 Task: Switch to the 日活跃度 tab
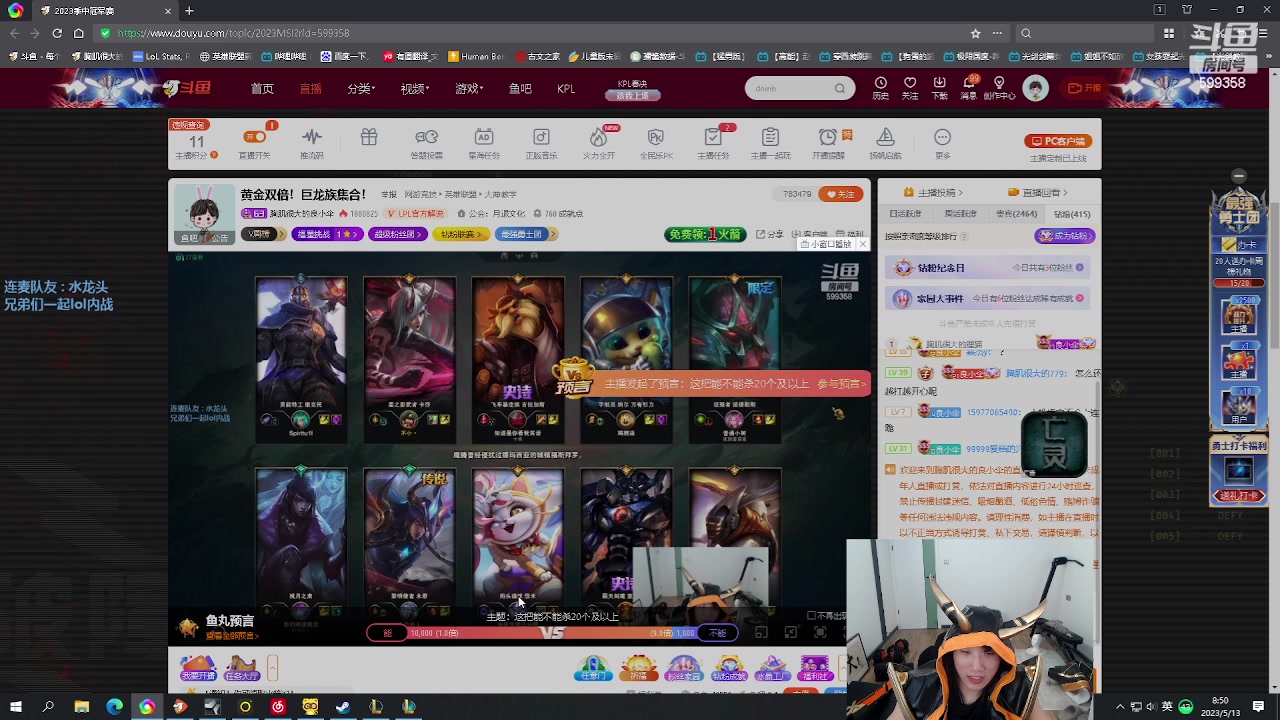(906, 214)
